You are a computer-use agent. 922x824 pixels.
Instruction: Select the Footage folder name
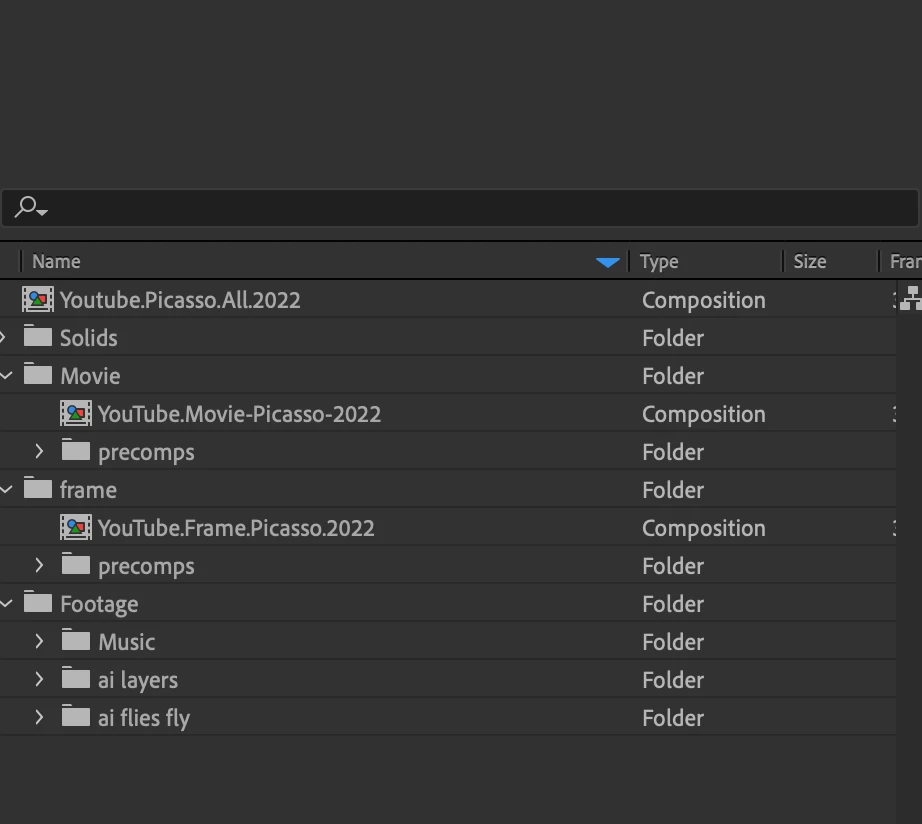(99, 605)
